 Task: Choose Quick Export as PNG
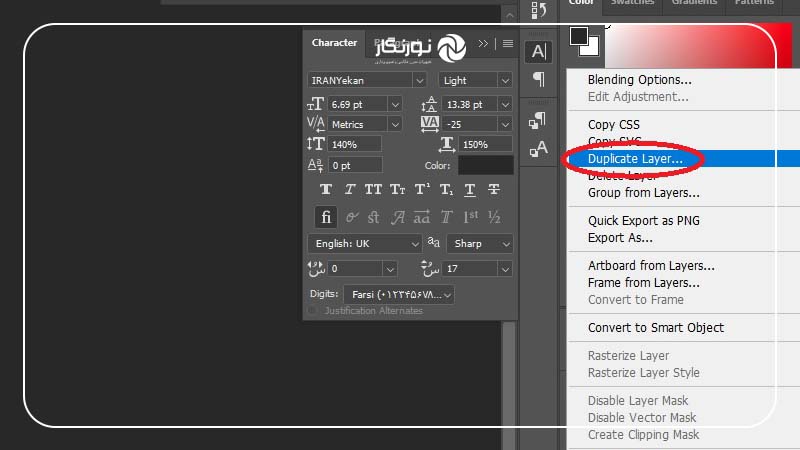643,220
